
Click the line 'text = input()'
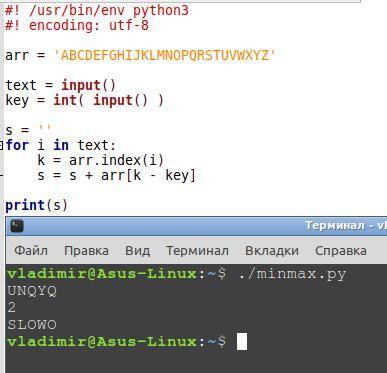click(61, 85)
